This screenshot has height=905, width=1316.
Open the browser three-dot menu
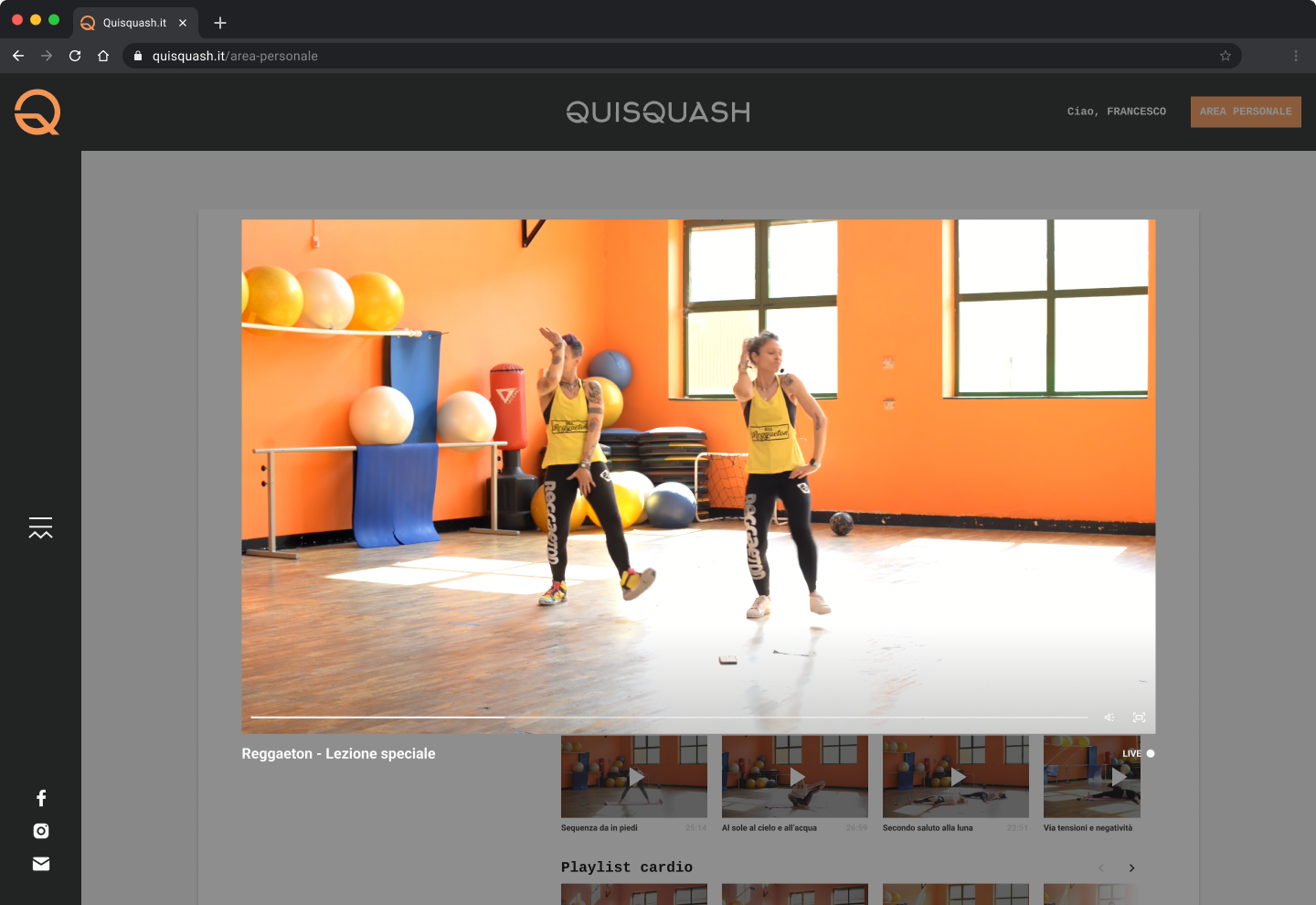1296,56
